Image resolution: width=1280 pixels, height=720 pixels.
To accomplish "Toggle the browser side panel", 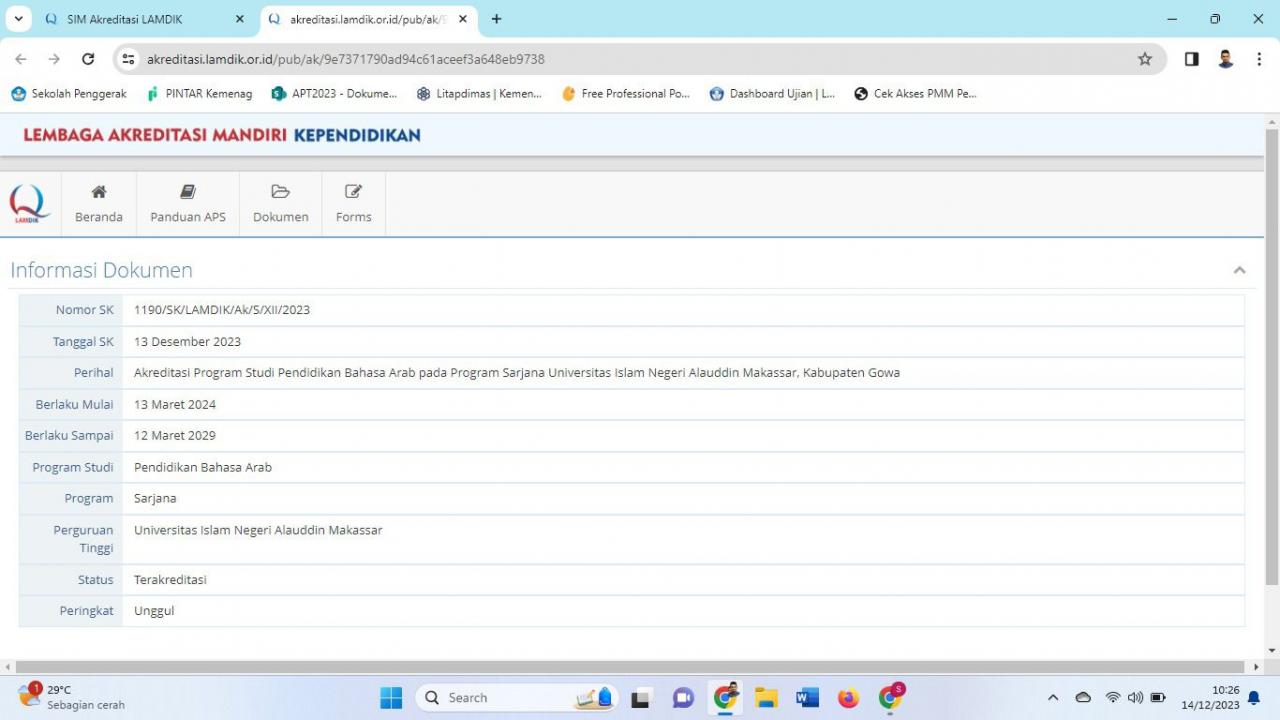I will (x=1191, y=59).
